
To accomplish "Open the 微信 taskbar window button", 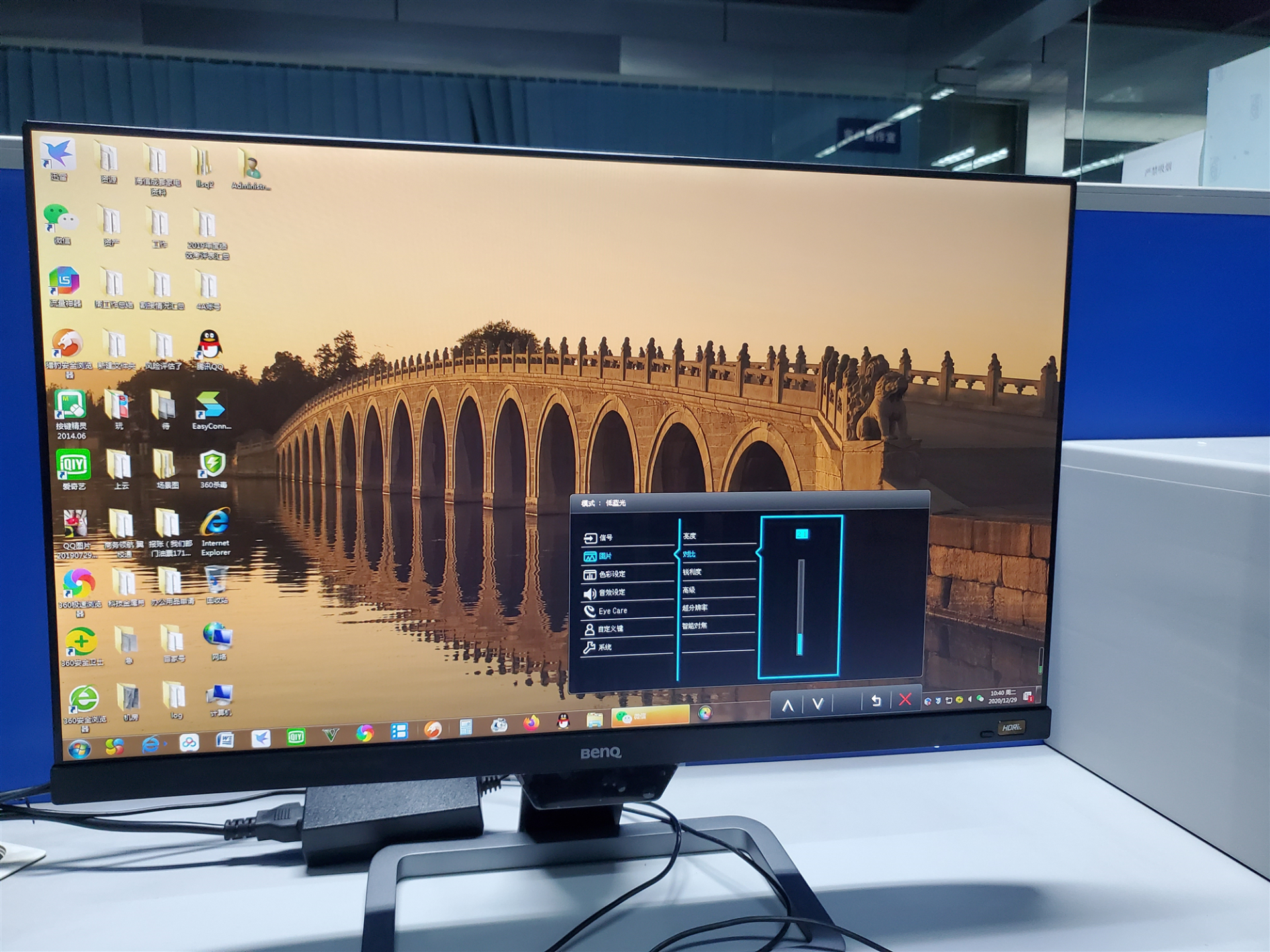I will [x=652, y=716].
